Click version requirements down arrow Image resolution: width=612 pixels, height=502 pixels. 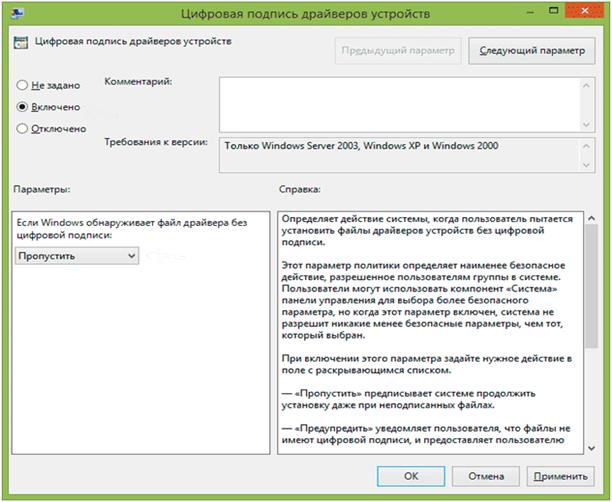(x=586, y=165)
